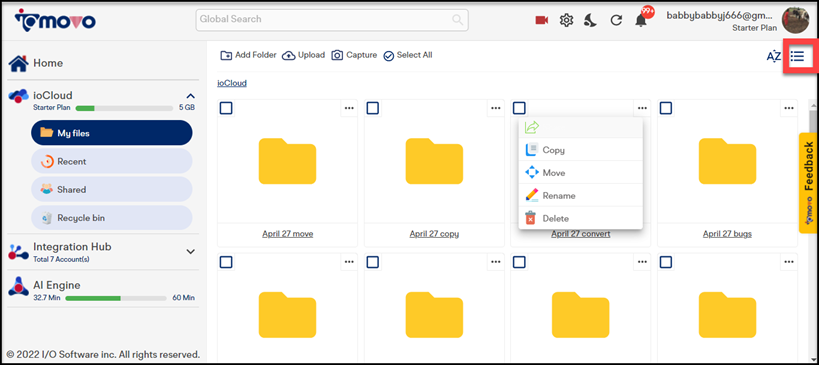This screenshot has height=365, width=819.
Task: Open Recycle bin in the sidebar
Action: 112,218
